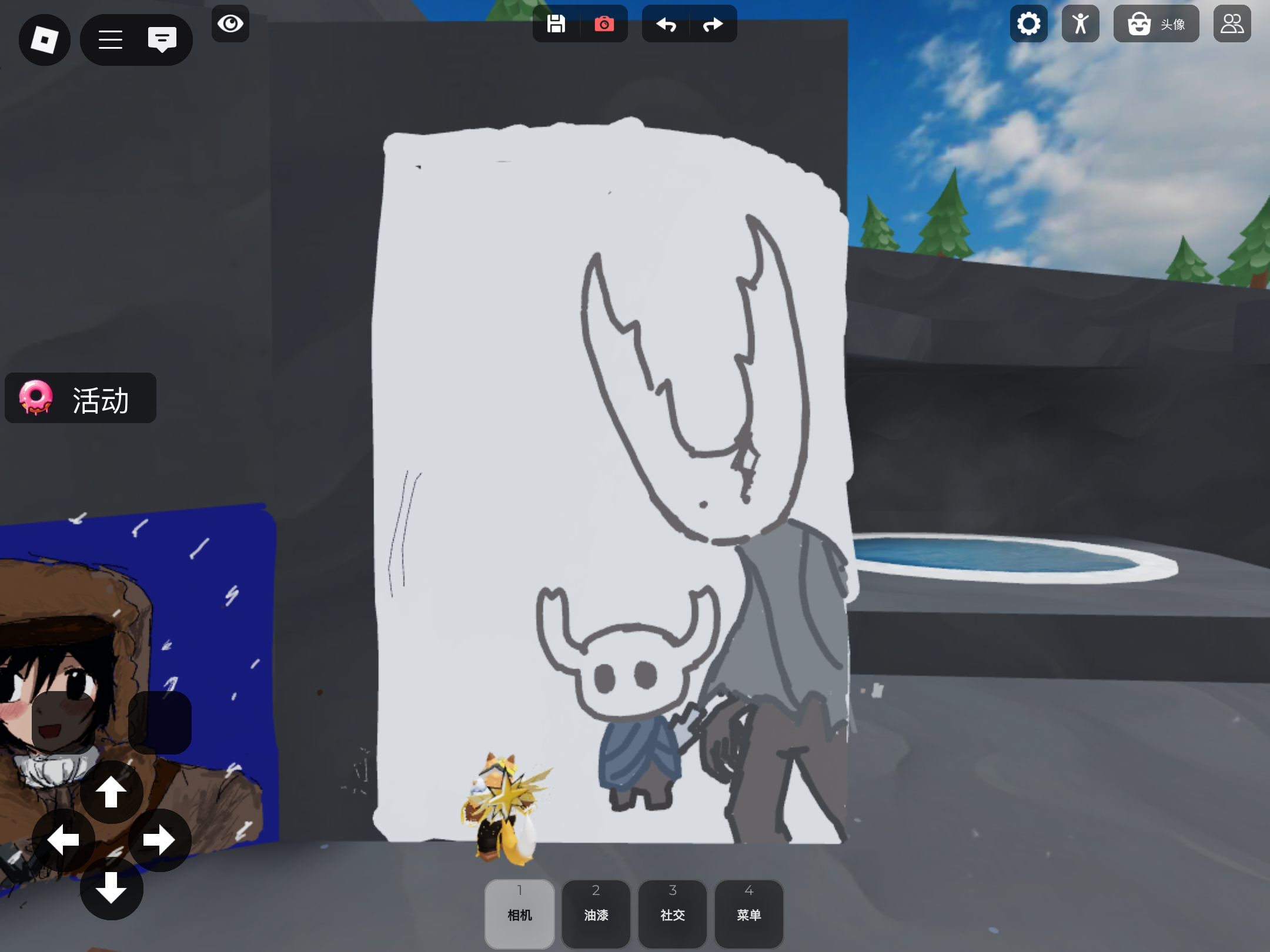
Task: Open the 头像 avatar shop button
Action: pos(1156,24)
